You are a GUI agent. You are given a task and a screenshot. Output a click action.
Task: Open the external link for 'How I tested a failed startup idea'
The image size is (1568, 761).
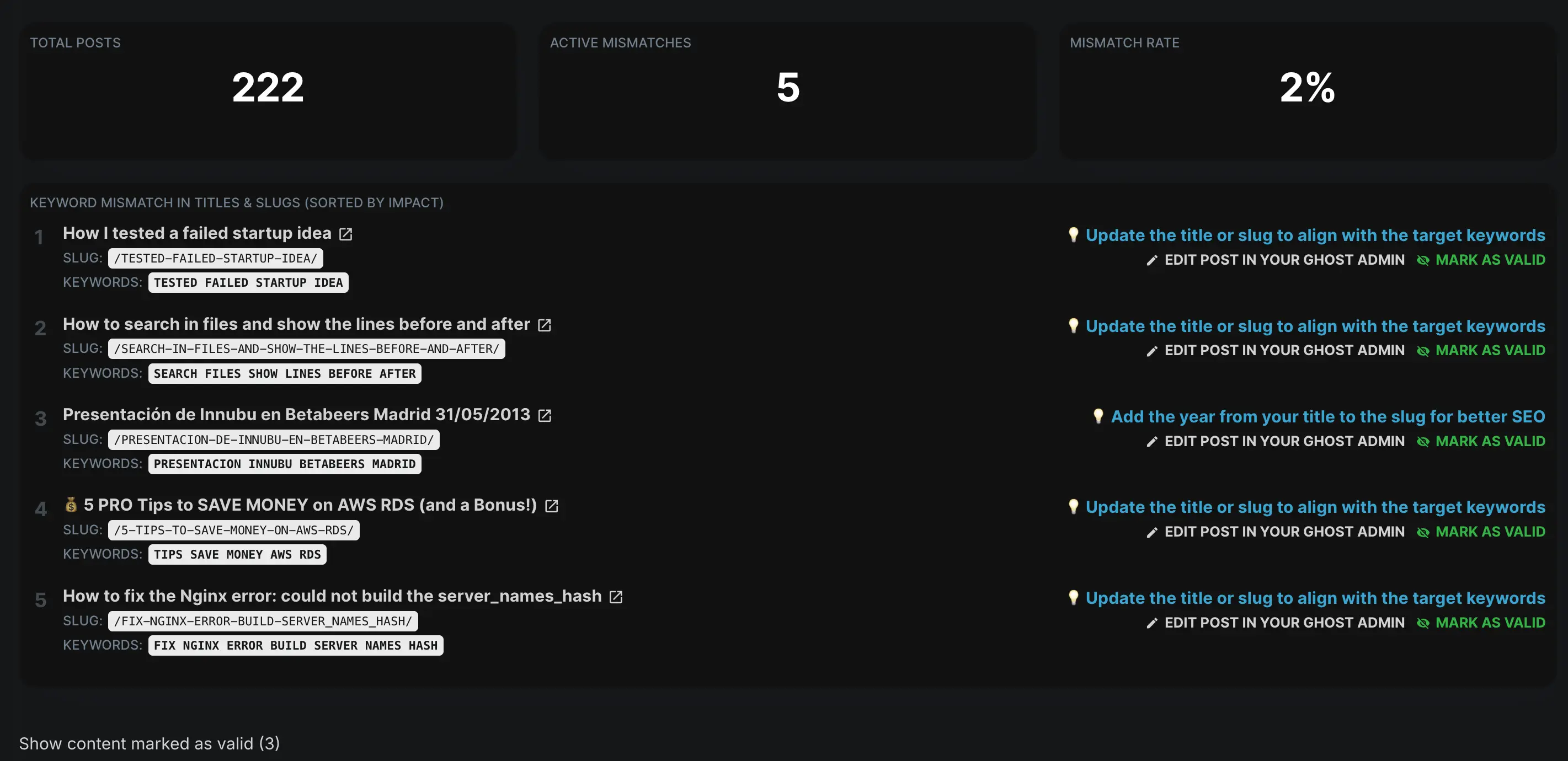click(346, 234)
